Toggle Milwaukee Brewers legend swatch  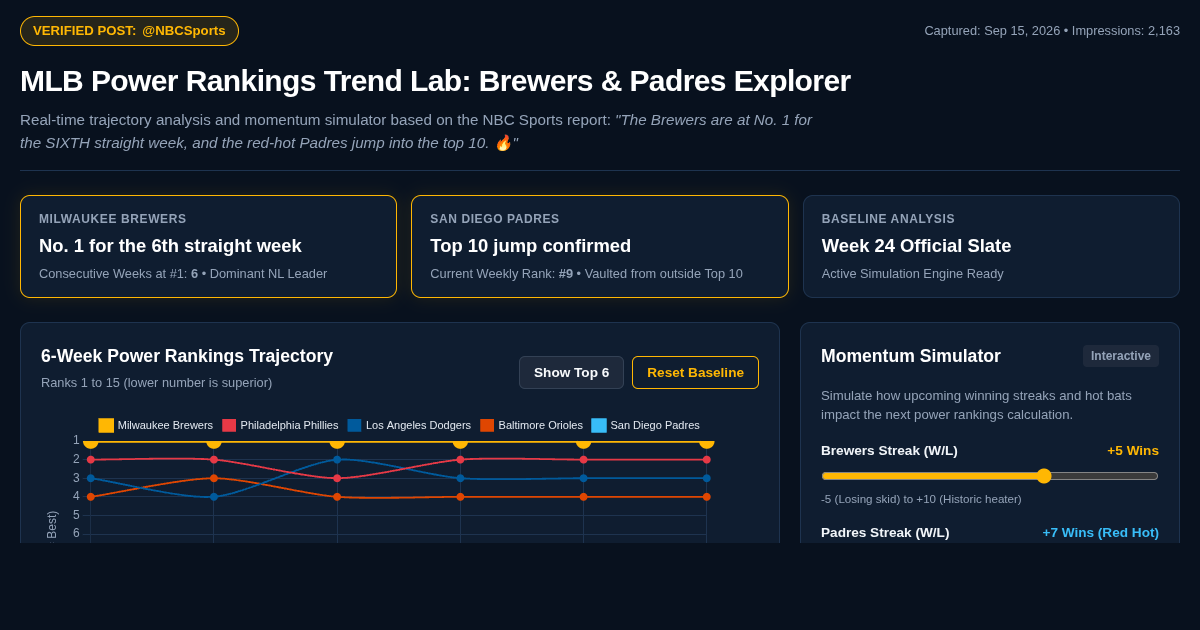click(x=106, y=425)
